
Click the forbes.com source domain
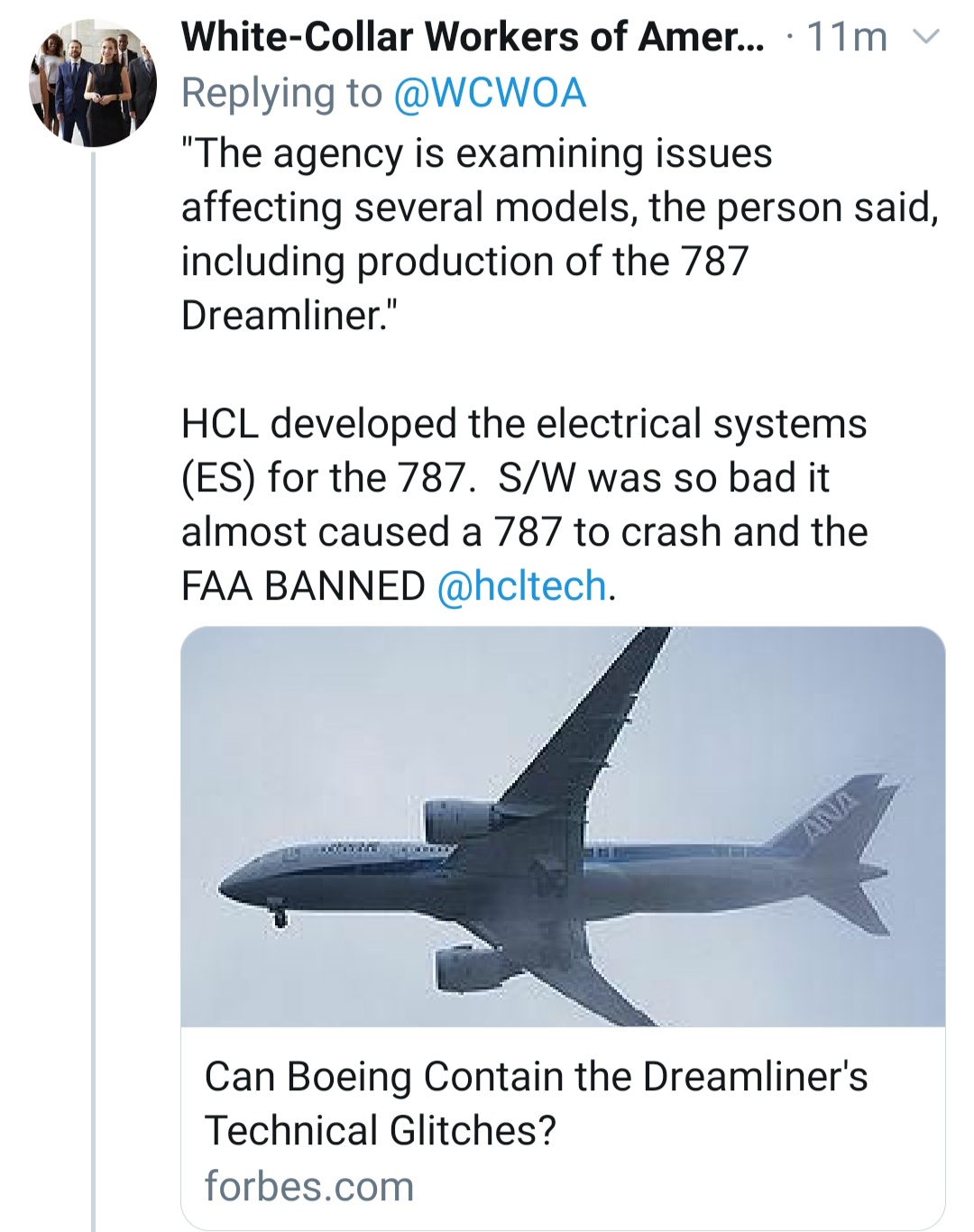pos(309,1186)
